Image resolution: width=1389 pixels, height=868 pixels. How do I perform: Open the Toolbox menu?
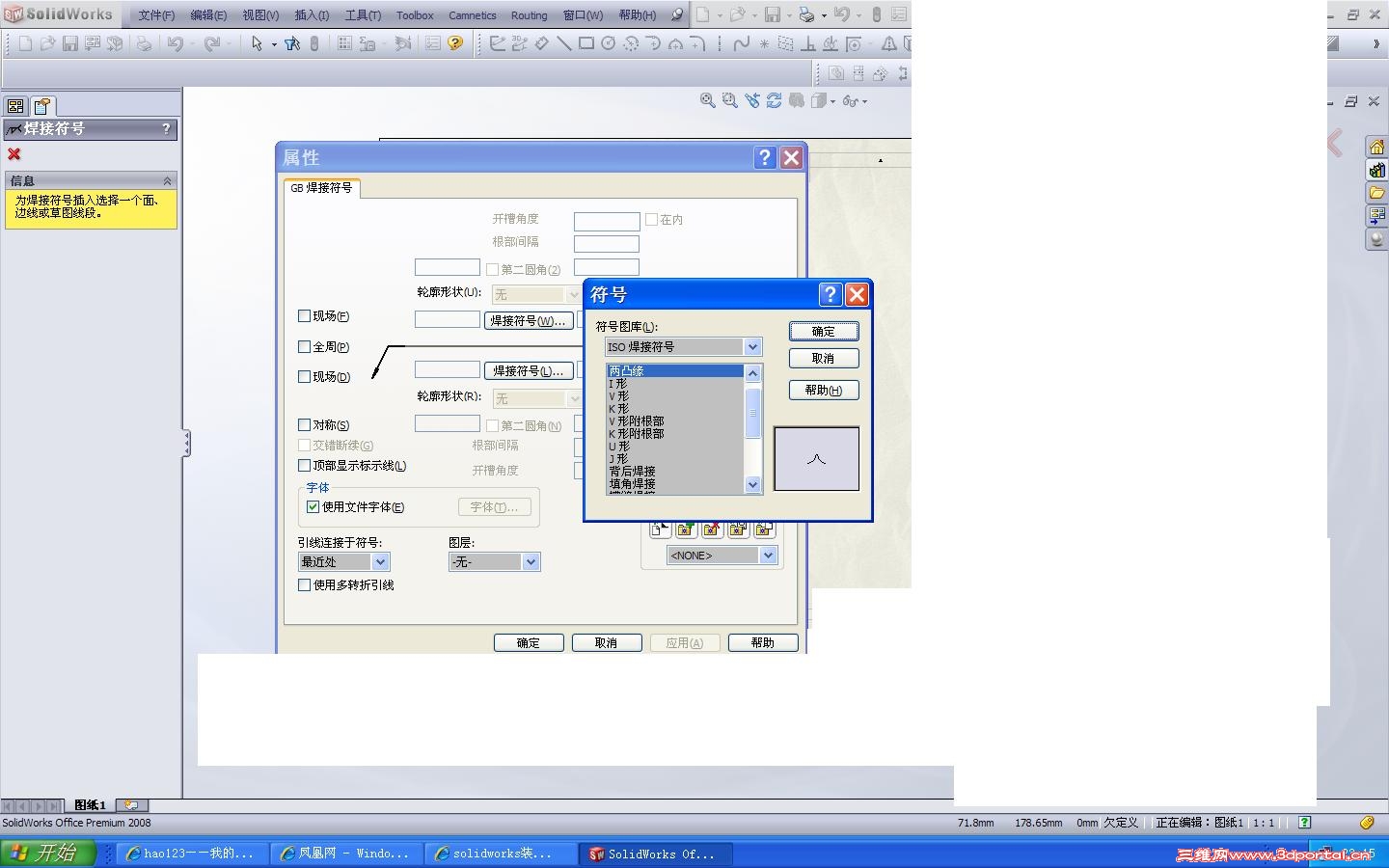point(415,15)
